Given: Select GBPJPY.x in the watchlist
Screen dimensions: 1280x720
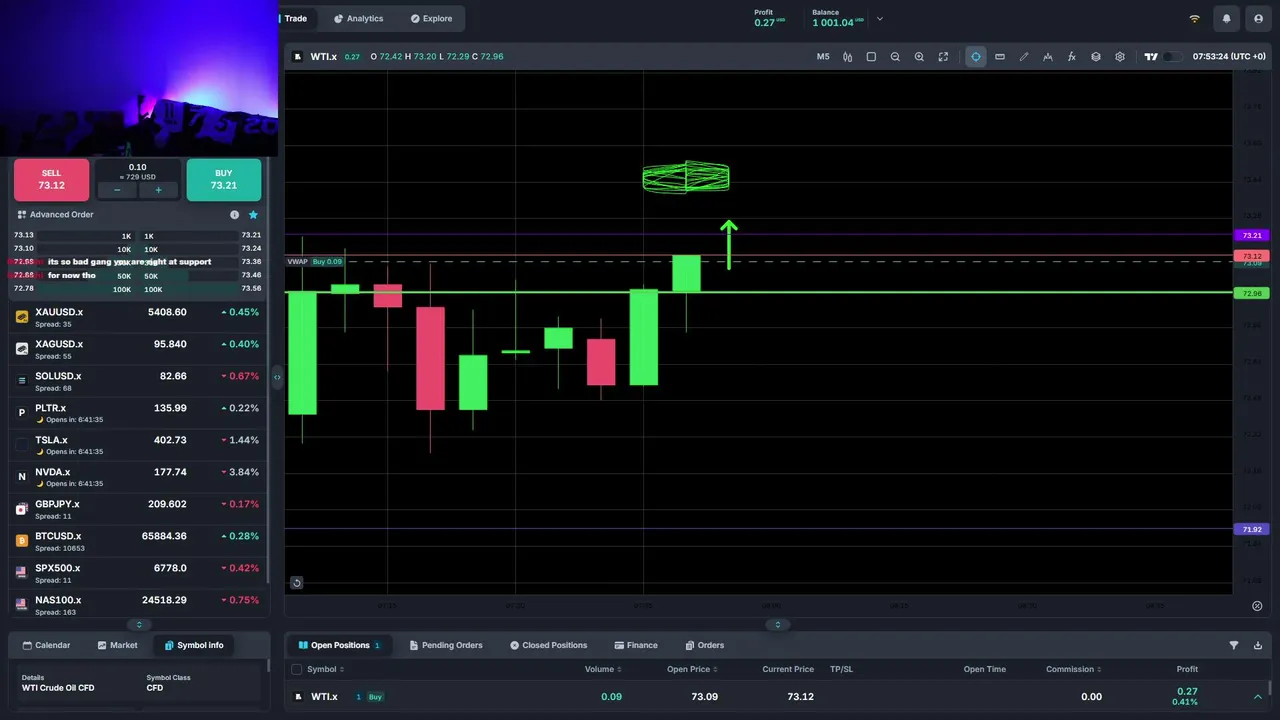Looking at the screenshot, I should [138, 509].
